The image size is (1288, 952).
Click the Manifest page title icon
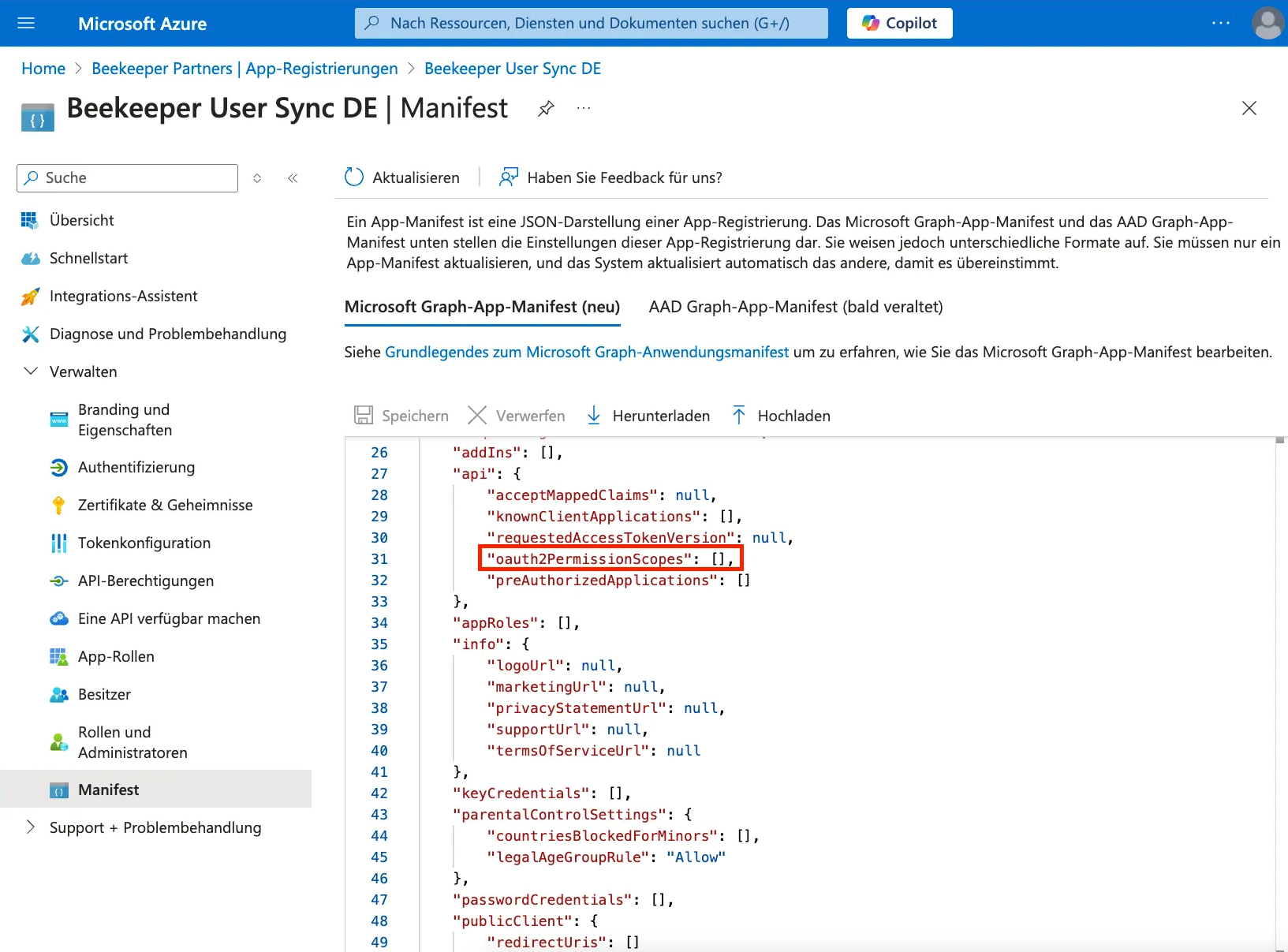(38, 117)
